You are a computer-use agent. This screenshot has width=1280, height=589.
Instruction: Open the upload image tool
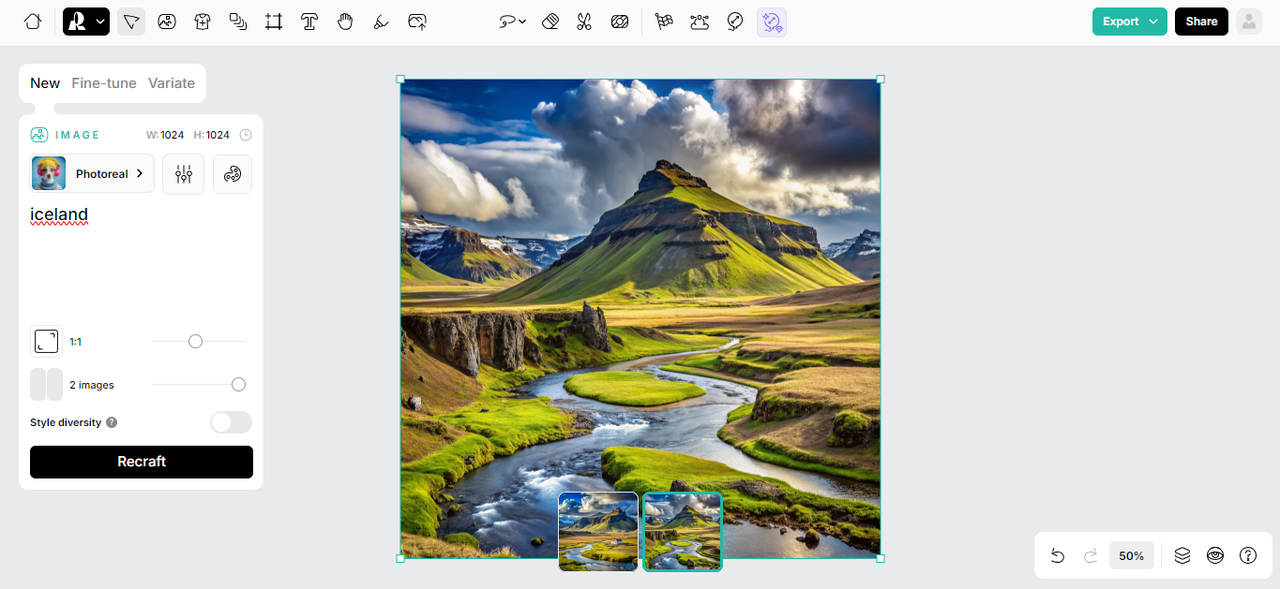click(418, 21)
